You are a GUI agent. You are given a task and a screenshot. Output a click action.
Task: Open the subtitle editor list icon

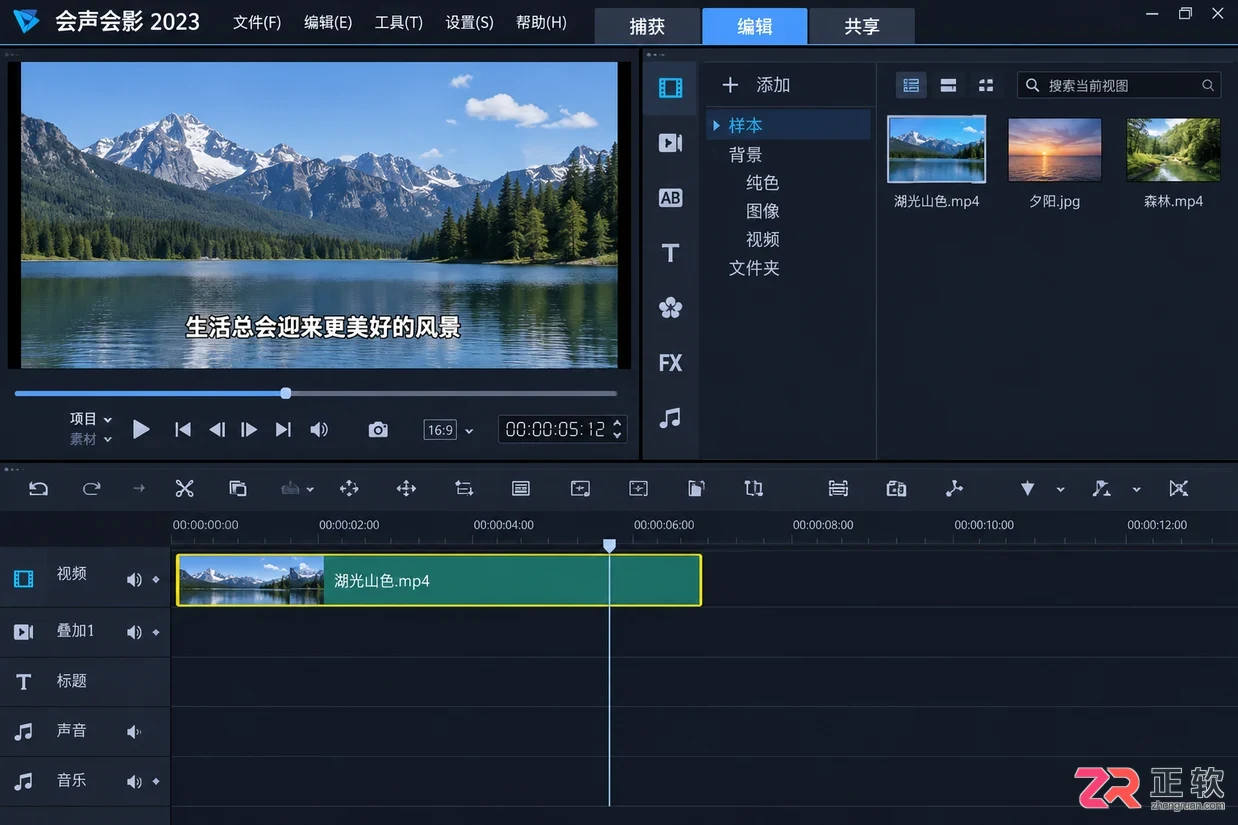click(x=520, y=488)
